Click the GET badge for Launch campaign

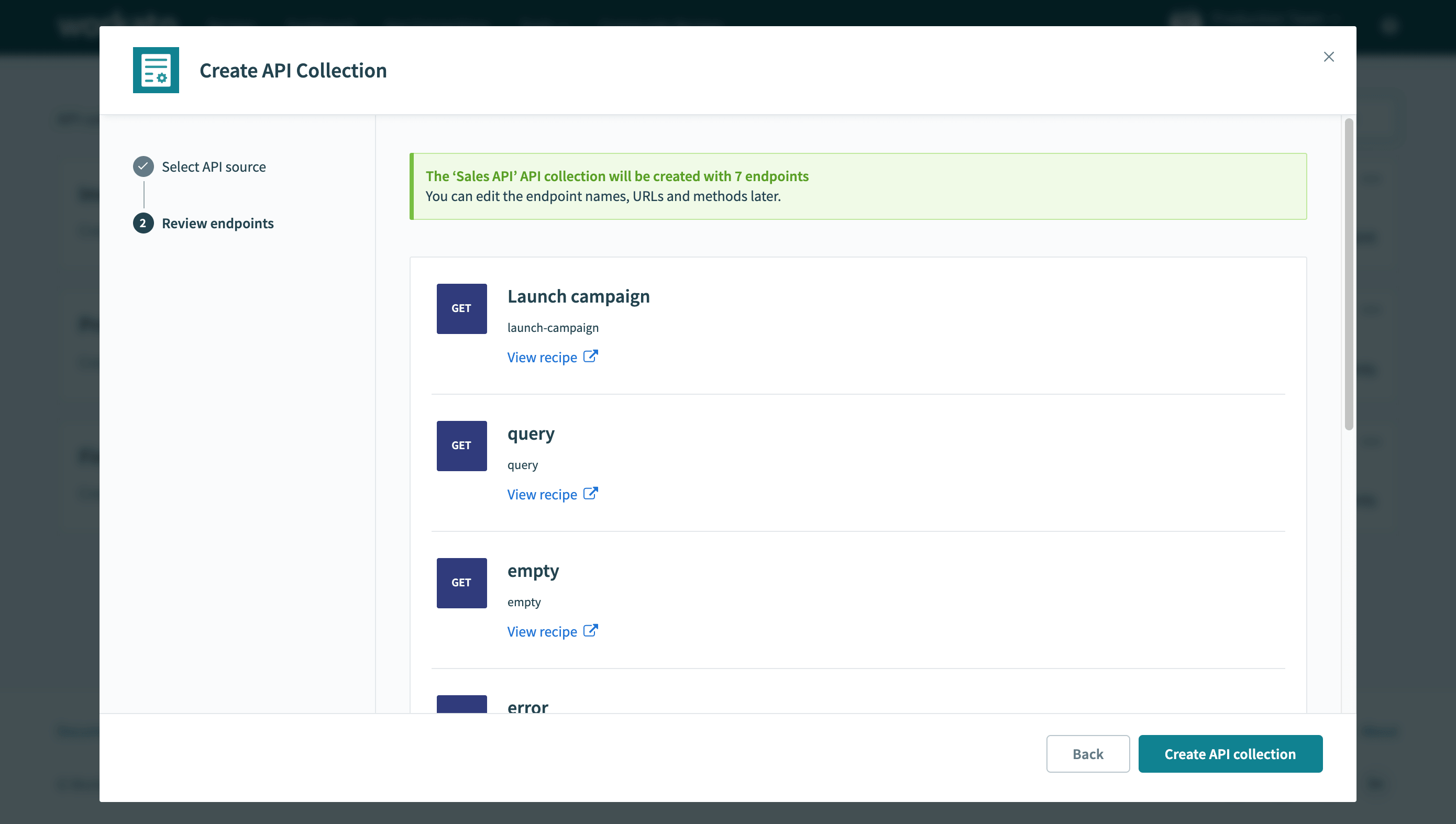coord(461,308)
